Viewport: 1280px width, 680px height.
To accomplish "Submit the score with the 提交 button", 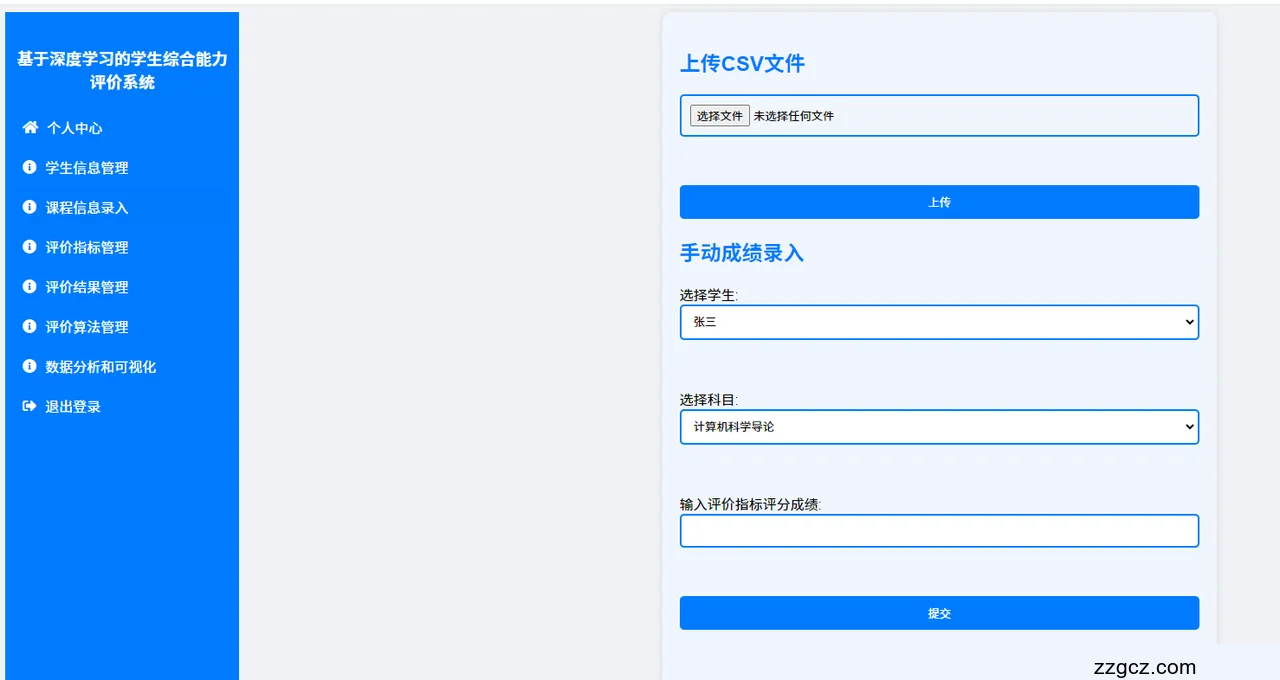I will point(938,613).
